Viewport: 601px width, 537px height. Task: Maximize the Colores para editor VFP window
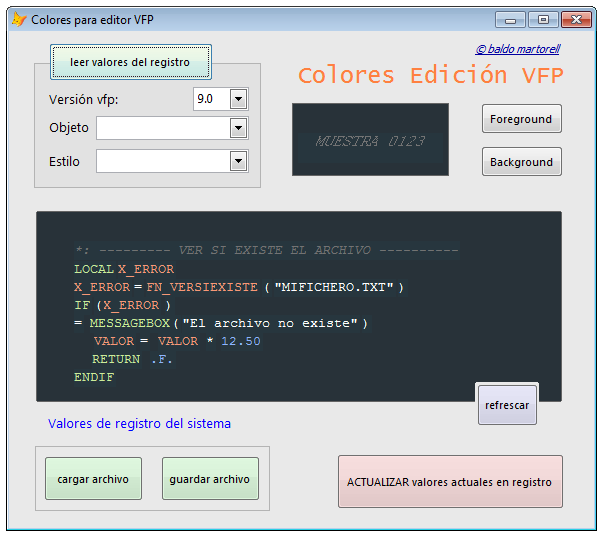pos(543,20)
